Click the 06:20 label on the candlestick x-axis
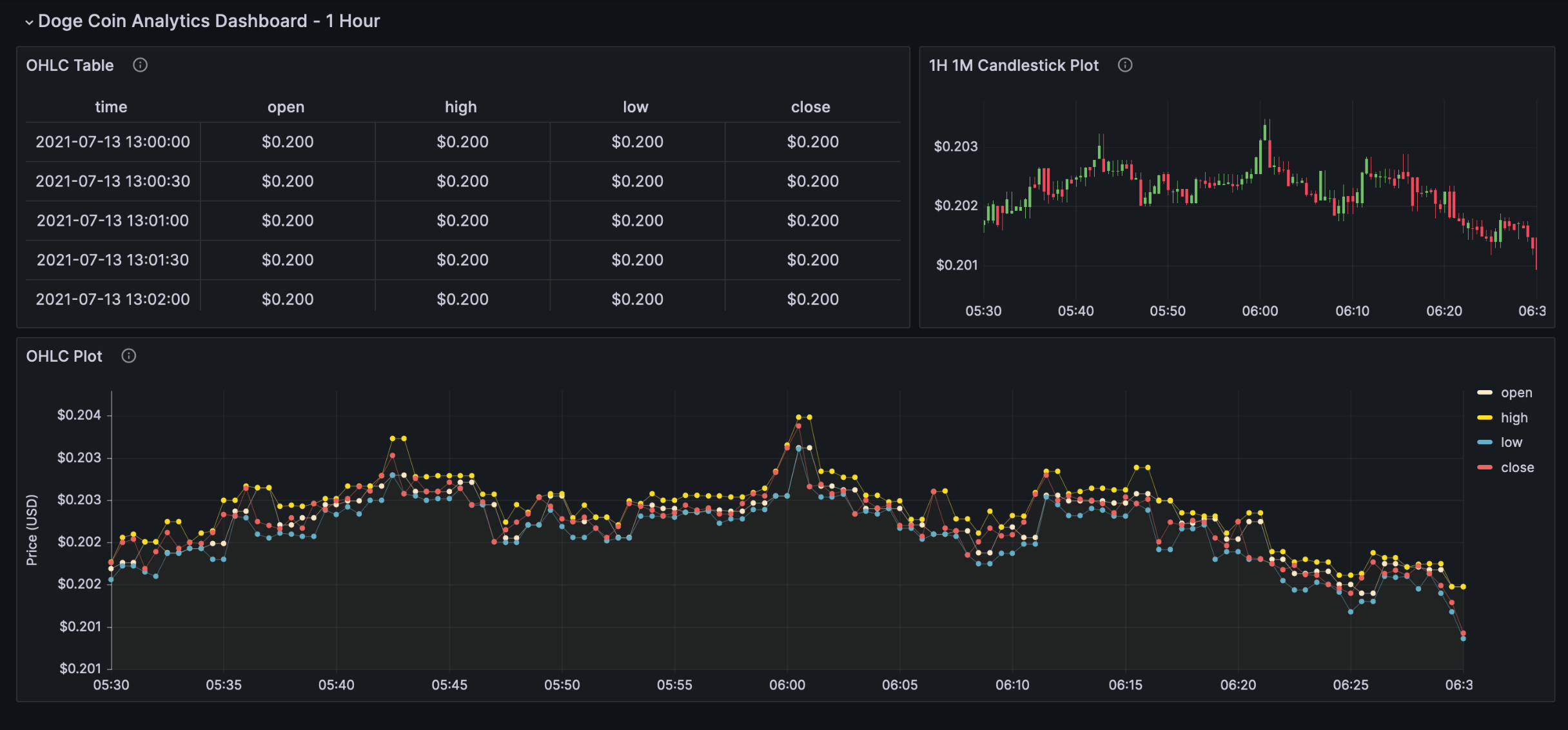The image size is (1568, 730). click(x=1444, y=311)
